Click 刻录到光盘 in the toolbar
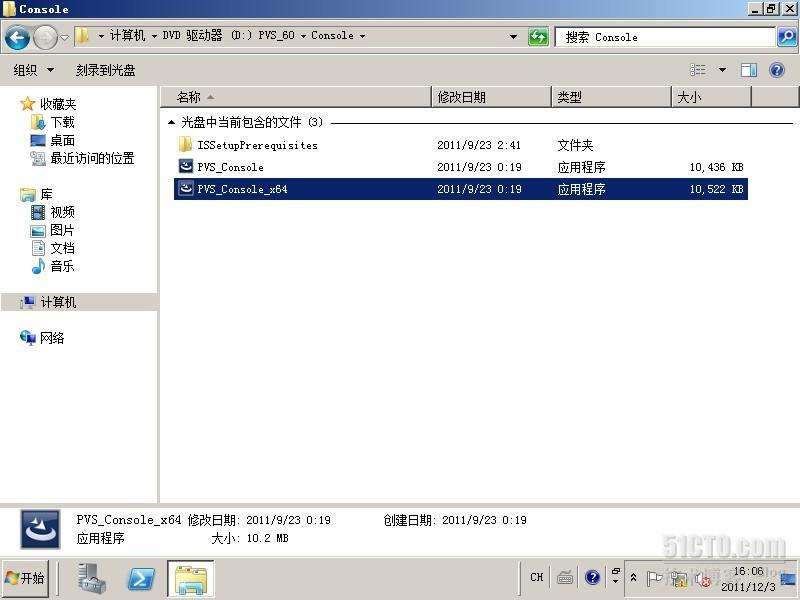The height and width of the screenshot is (600, 800). [x=106, y=70]
